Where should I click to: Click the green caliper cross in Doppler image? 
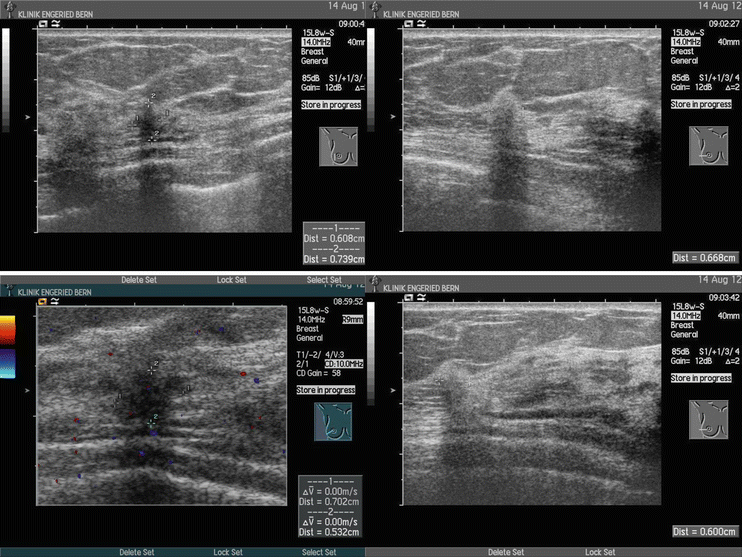click(151, 422)
